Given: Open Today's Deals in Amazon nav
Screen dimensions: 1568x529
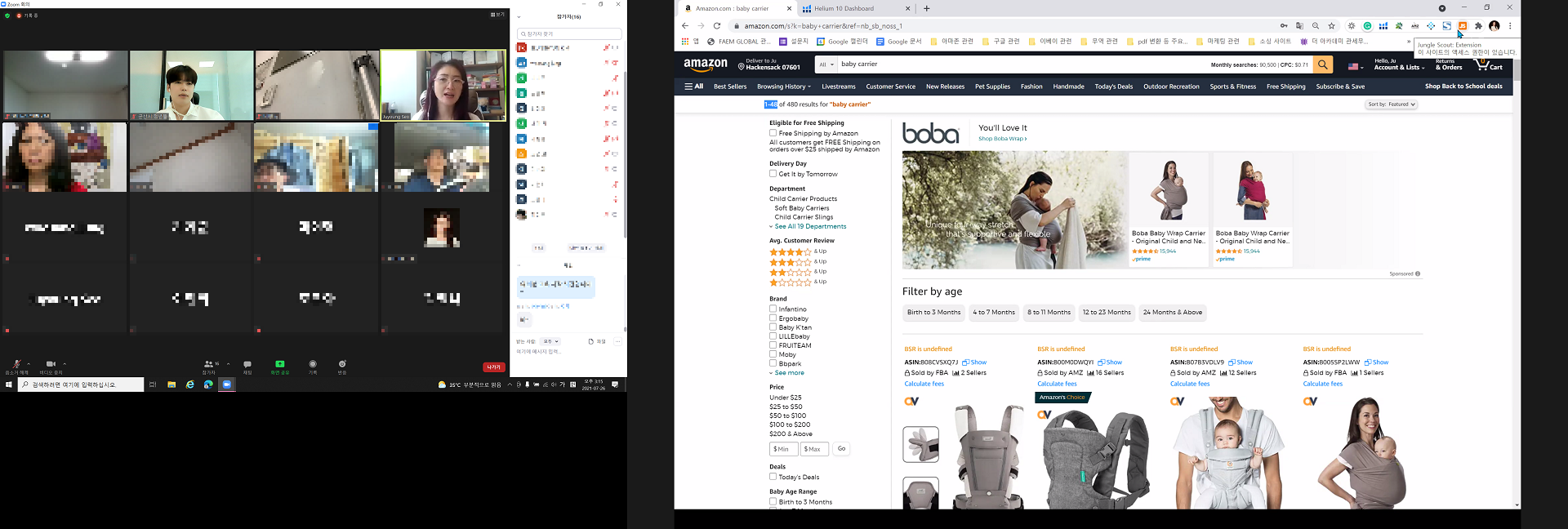Looking at the screenshot, I should (x=1114, y=87).
